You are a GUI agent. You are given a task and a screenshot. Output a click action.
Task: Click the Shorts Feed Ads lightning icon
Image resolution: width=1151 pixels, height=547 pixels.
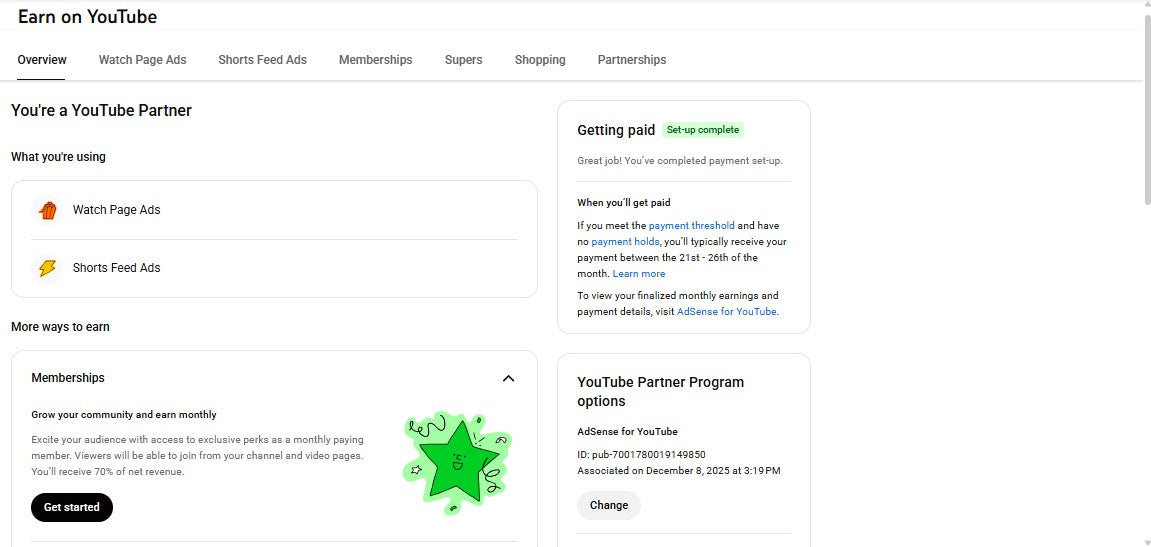[47, 268]
